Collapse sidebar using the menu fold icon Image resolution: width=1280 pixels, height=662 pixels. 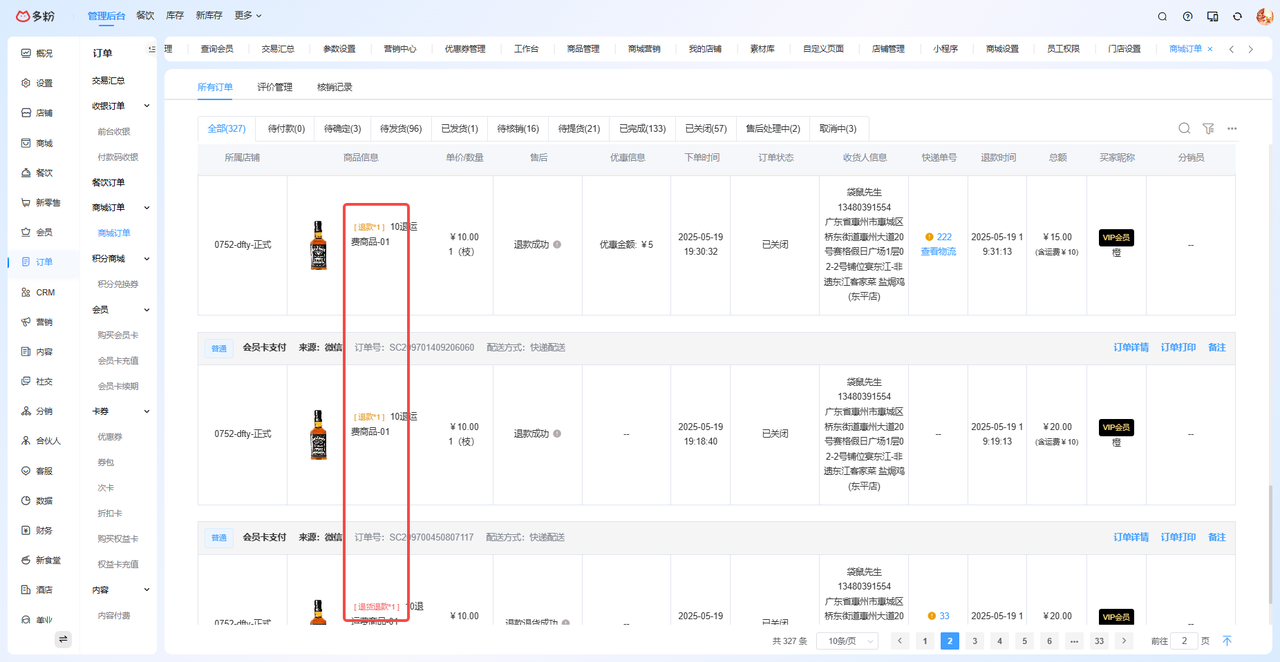tap(152, 48)
